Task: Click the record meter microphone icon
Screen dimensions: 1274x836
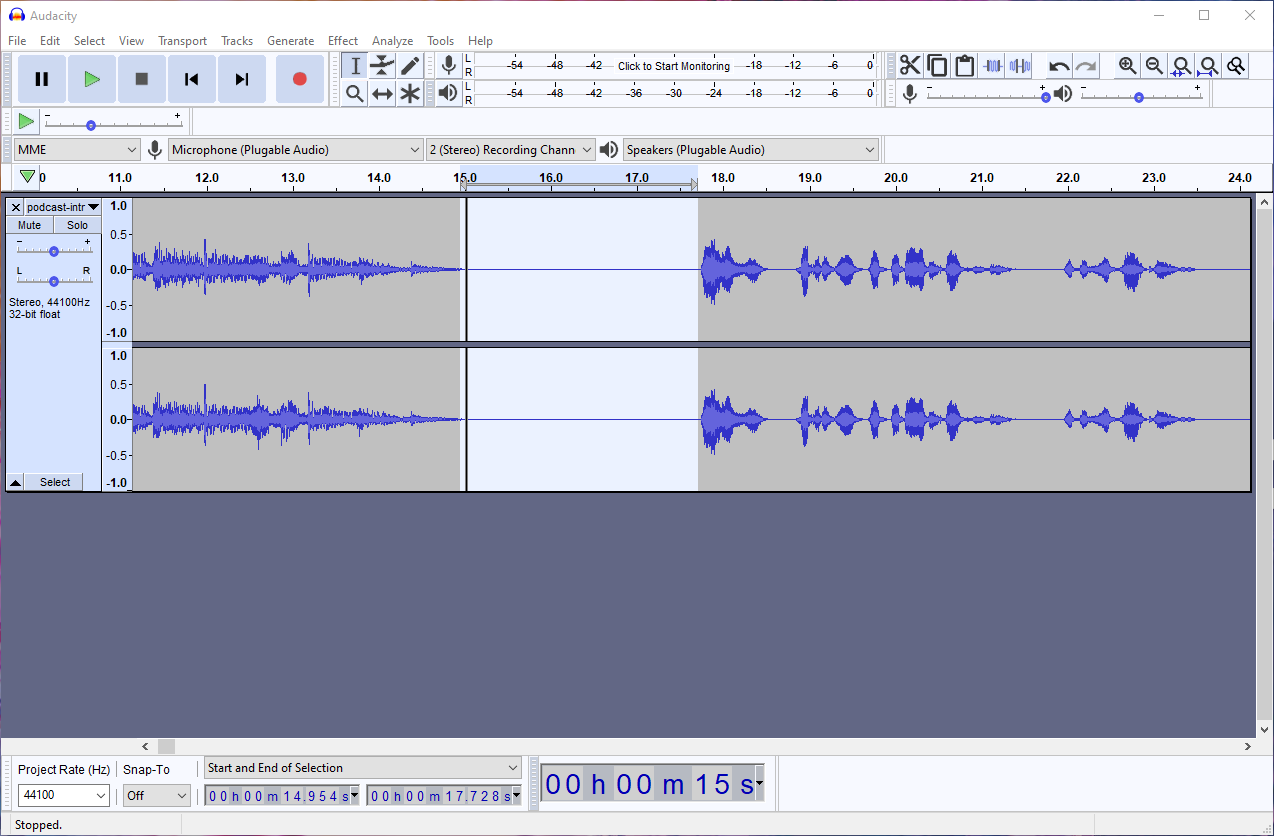Action: click(449, 66)
